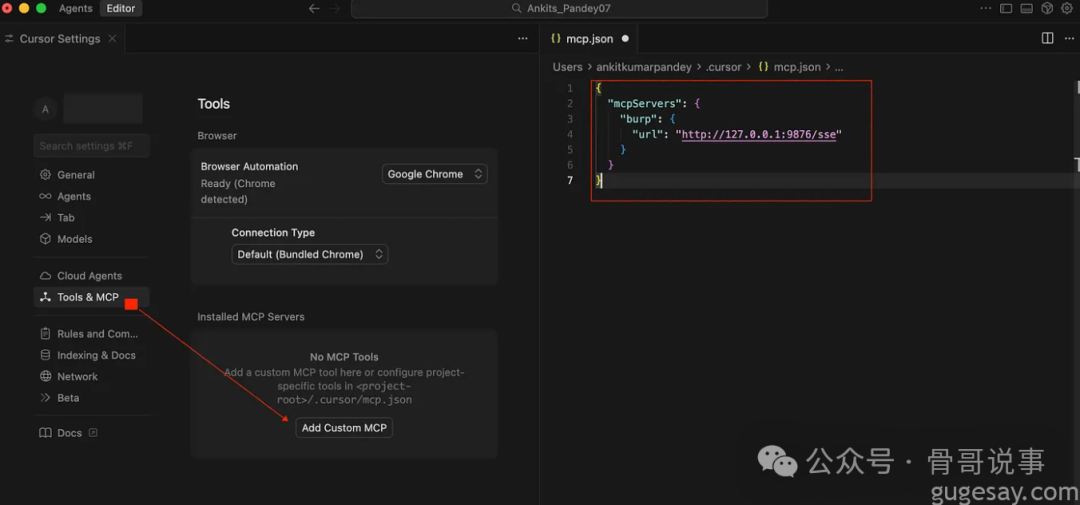This screenshot has height=505, width=1080.
Task: Open the Beta settings section
Action: (67, 398)
